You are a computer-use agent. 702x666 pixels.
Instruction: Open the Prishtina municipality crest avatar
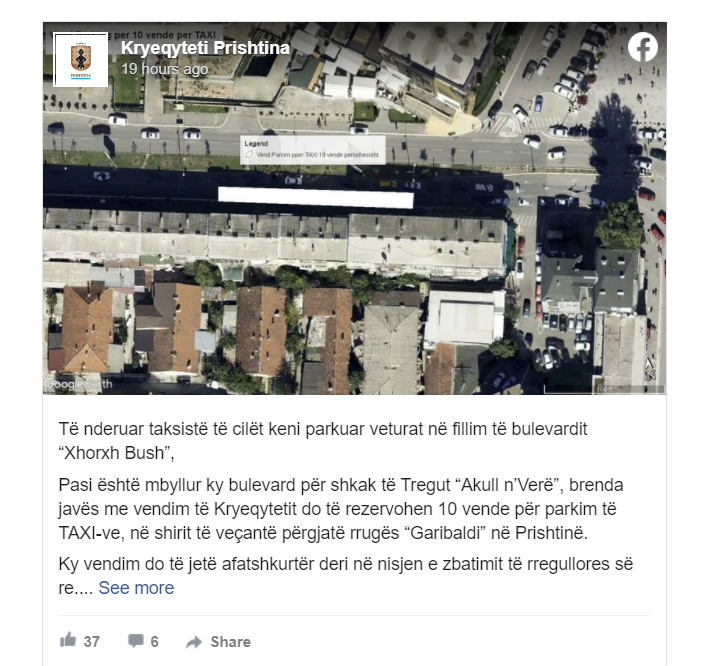[81, 60]
